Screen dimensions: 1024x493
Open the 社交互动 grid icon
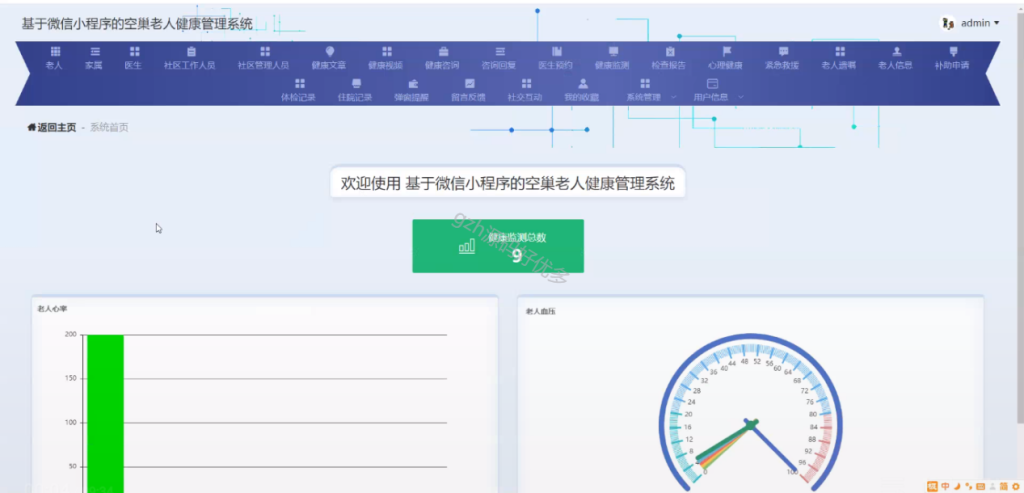click(526, 84)
